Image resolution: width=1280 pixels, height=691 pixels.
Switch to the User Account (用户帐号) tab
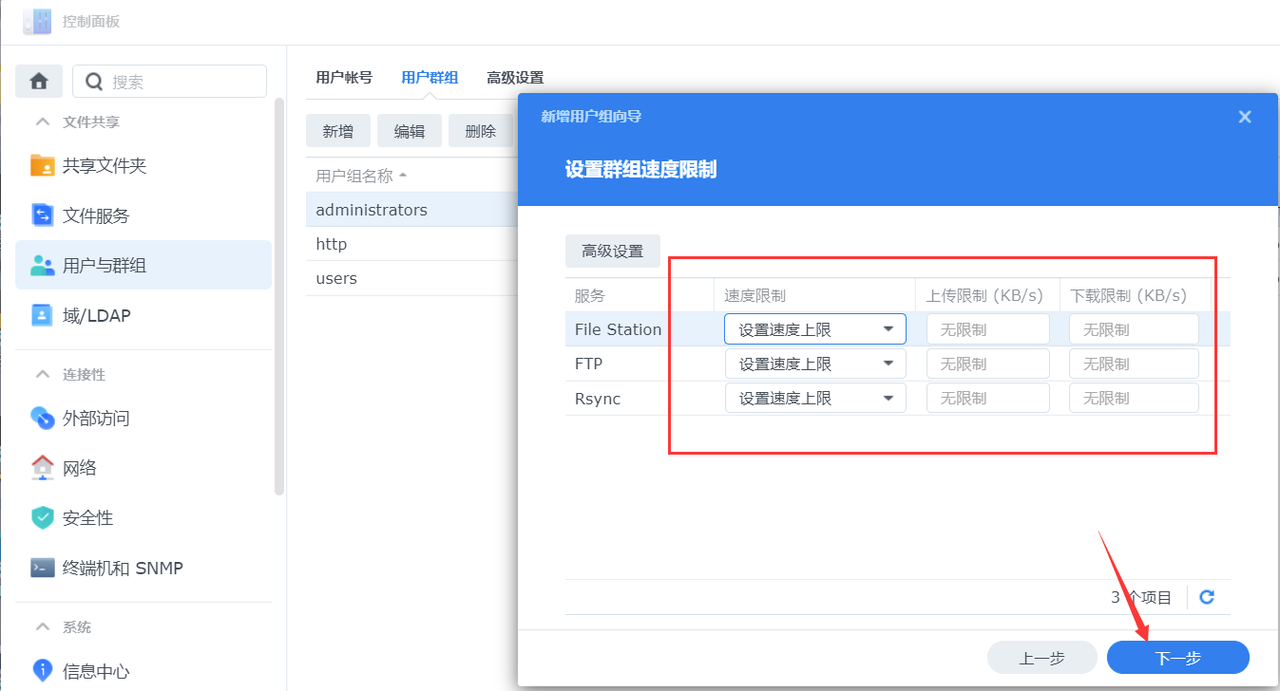pyautogui.click(x=344, y=78)
